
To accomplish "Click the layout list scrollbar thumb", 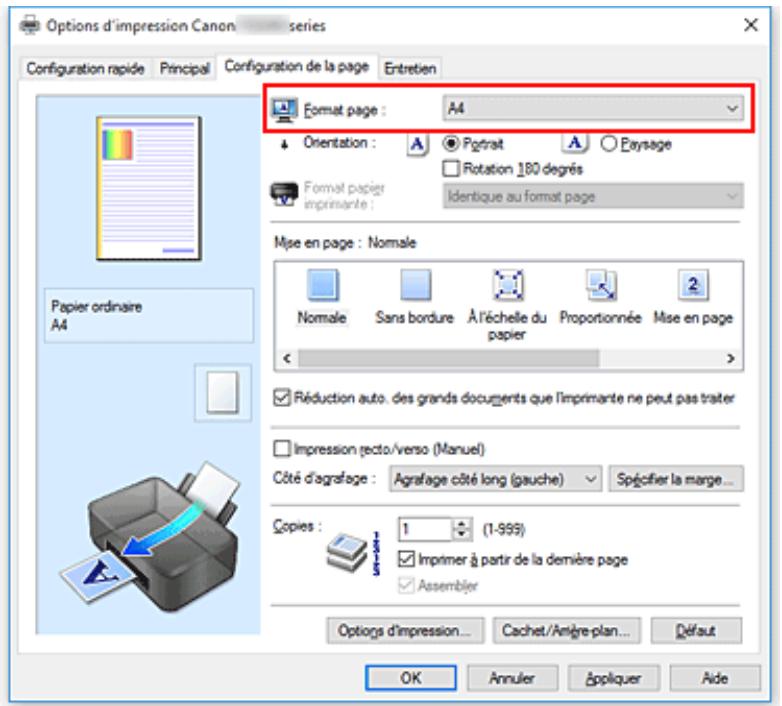I will coord(449,358).
